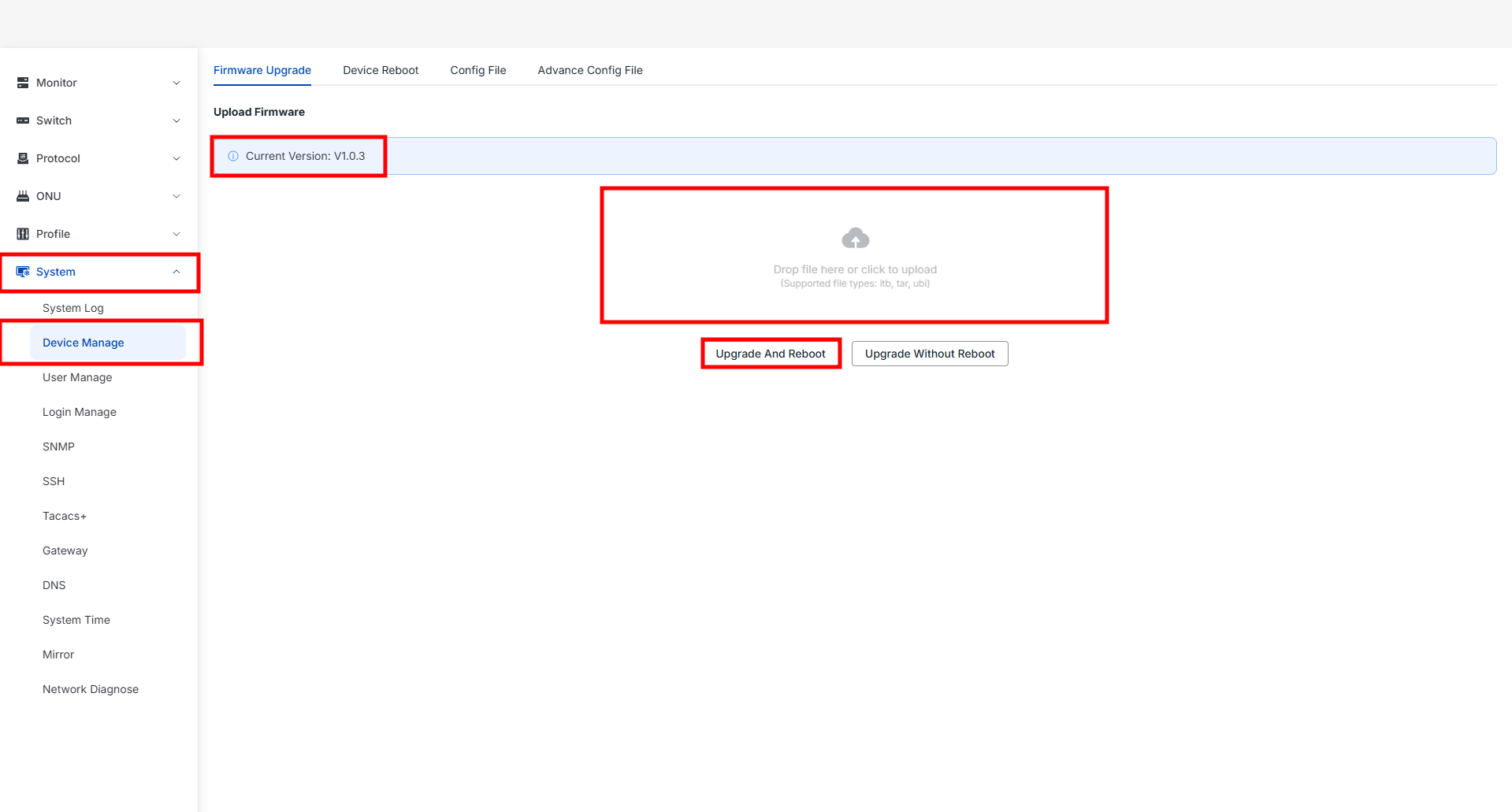Click the firmware file drop area text
Screen dimensions: 1512x812
[855, 269]
